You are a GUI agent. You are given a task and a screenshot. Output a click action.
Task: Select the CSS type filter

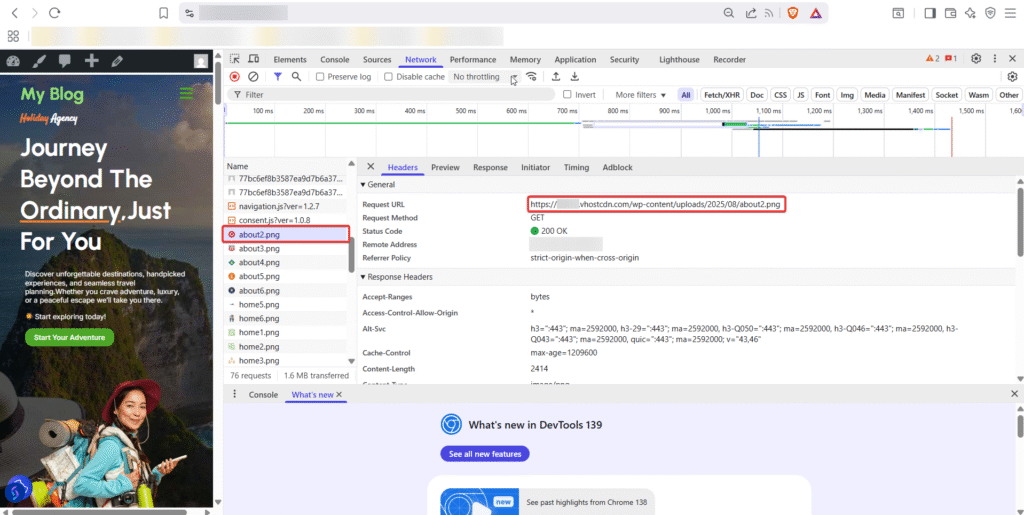[x=780, y=95]
